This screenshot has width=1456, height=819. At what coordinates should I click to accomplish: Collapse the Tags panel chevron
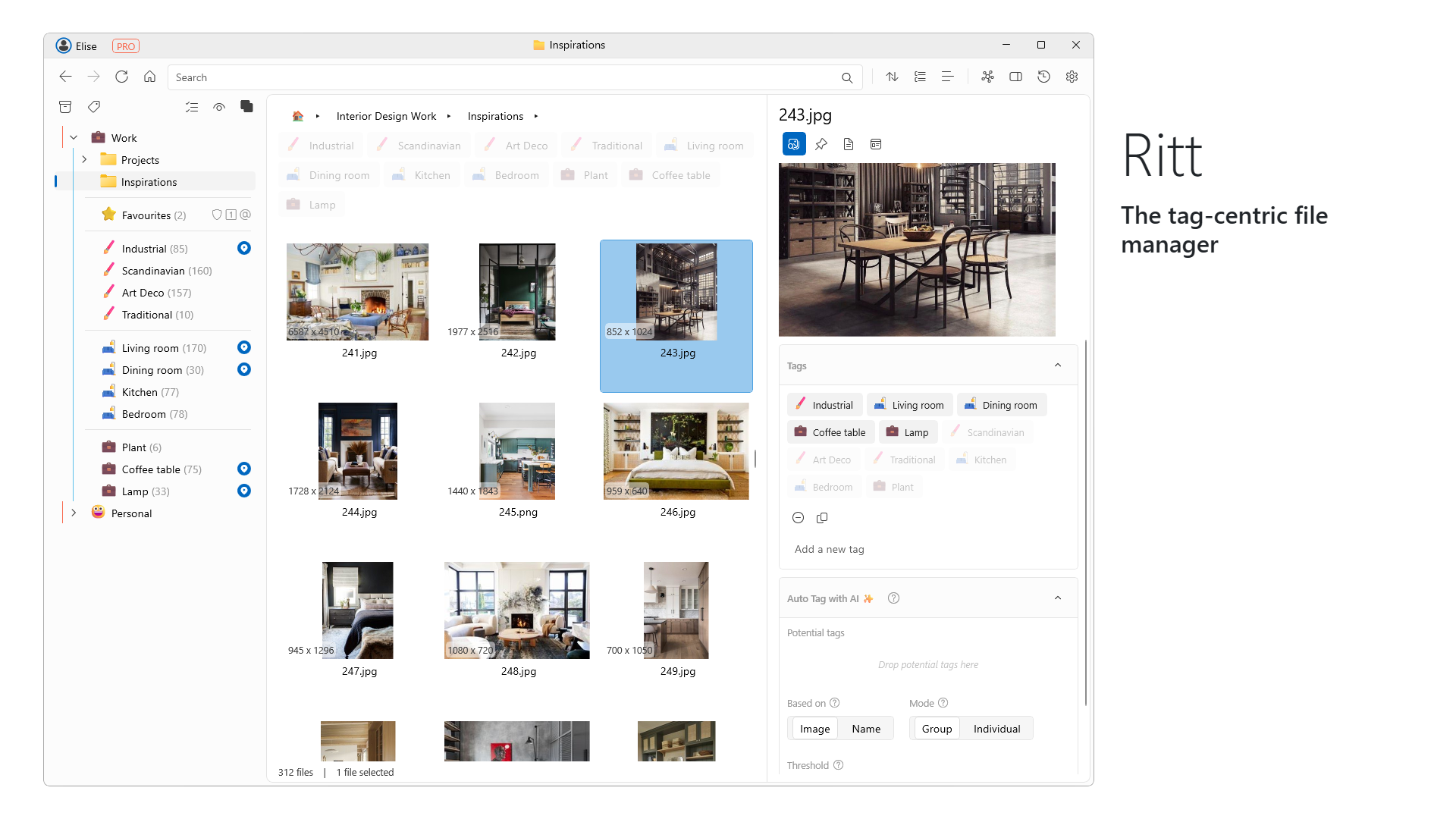click(x=1058, y=366)
